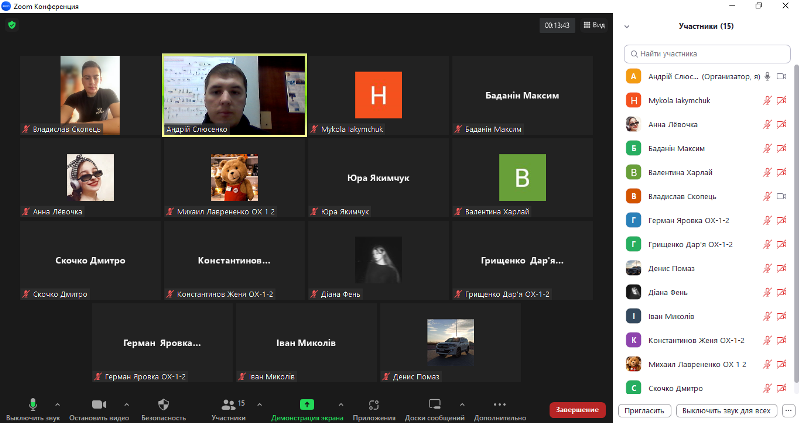Click Денис Помаз's muted mic icon in list
The width and height of the screenshot is (800, 423).
tap(767, 268)
